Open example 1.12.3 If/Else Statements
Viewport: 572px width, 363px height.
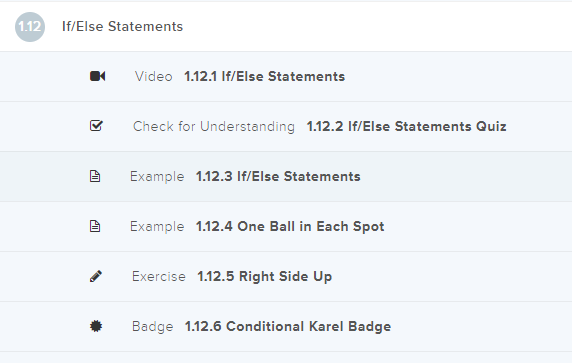[278, 177]
